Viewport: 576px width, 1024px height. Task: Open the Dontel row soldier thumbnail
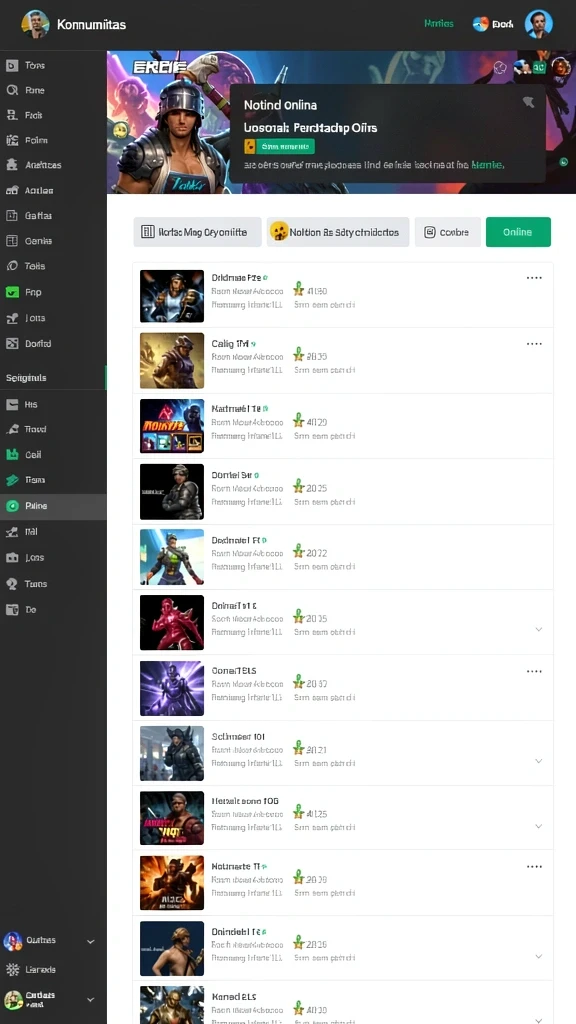tap(172, 491)
